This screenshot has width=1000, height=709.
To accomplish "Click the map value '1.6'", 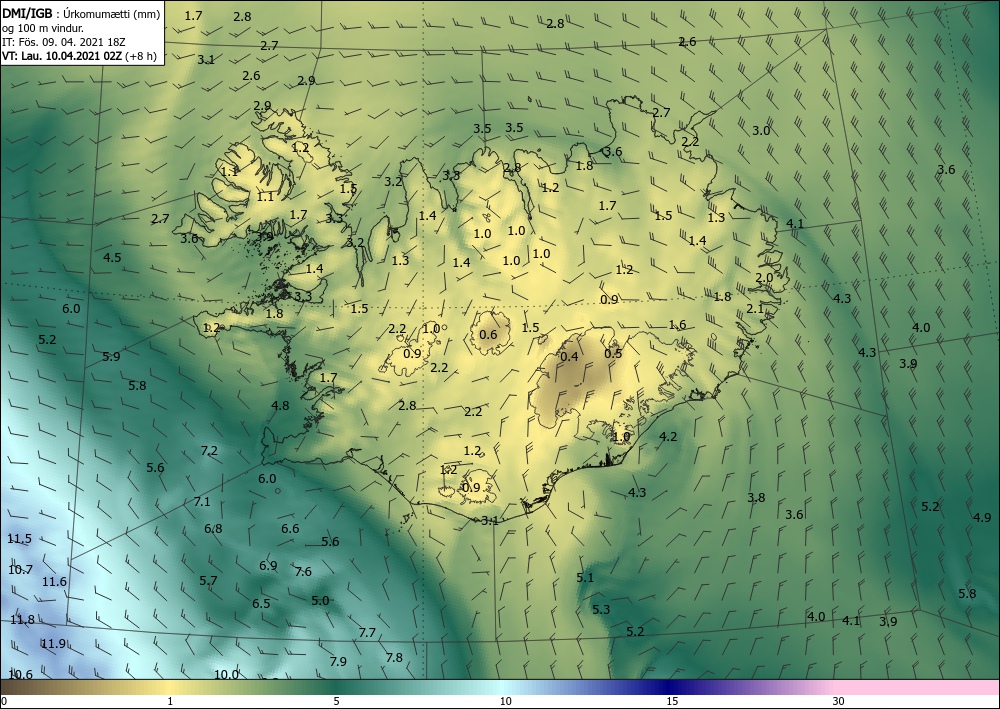I will coord(677,325).
